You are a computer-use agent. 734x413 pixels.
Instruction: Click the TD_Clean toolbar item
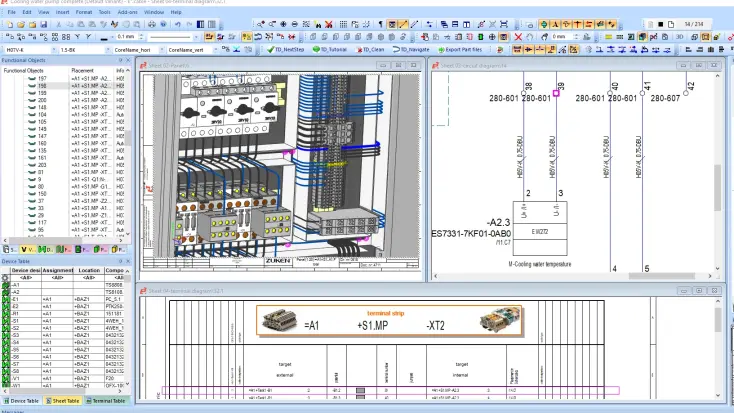click(371, 48)
